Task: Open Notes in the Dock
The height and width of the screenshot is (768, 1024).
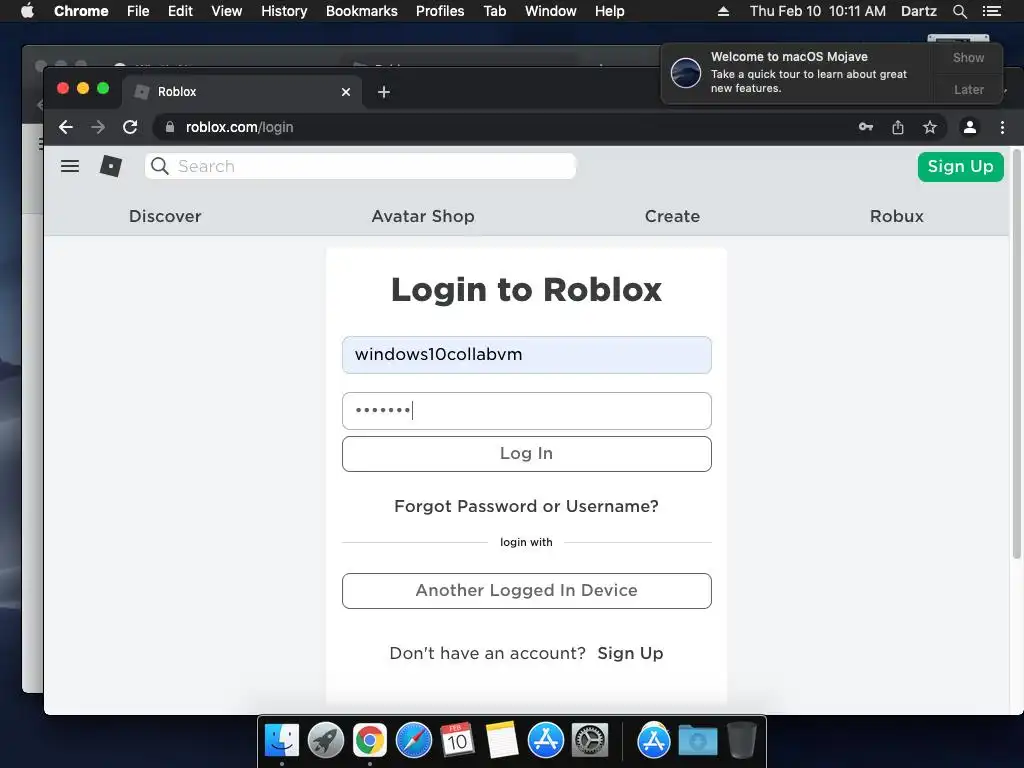Action: click(x=502, y=740)
